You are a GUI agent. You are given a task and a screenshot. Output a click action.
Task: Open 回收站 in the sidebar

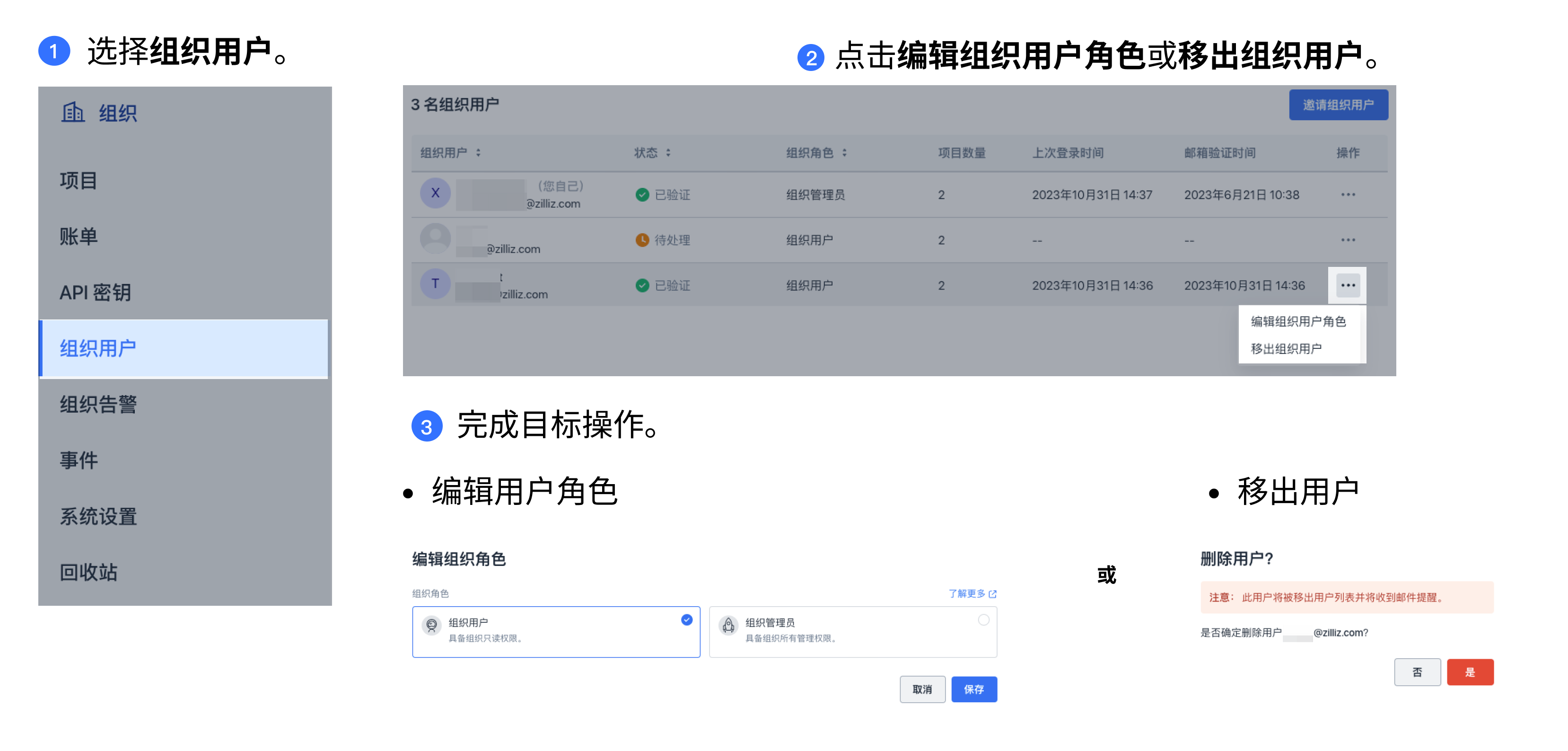(x=88, y=573)
